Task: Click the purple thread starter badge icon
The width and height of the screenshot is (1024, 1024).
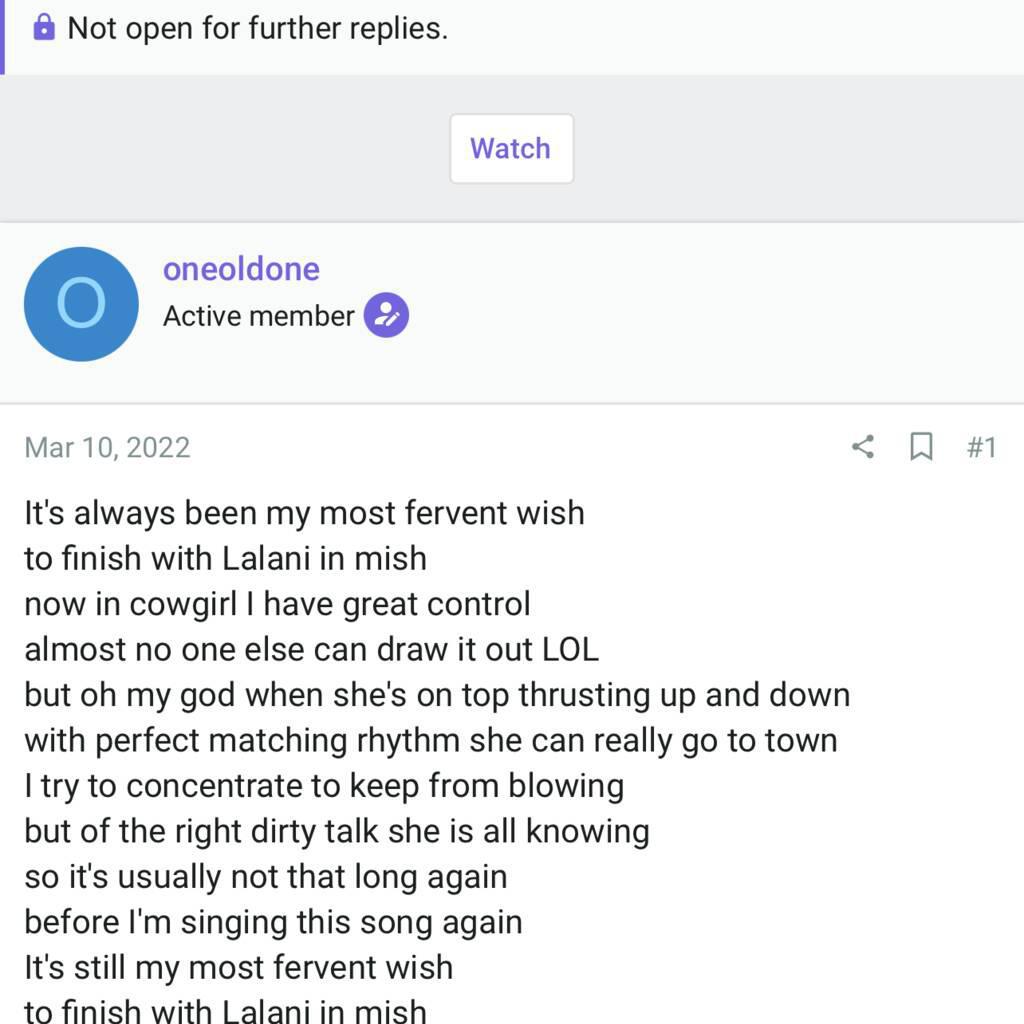Action: [x=386, y=316]
